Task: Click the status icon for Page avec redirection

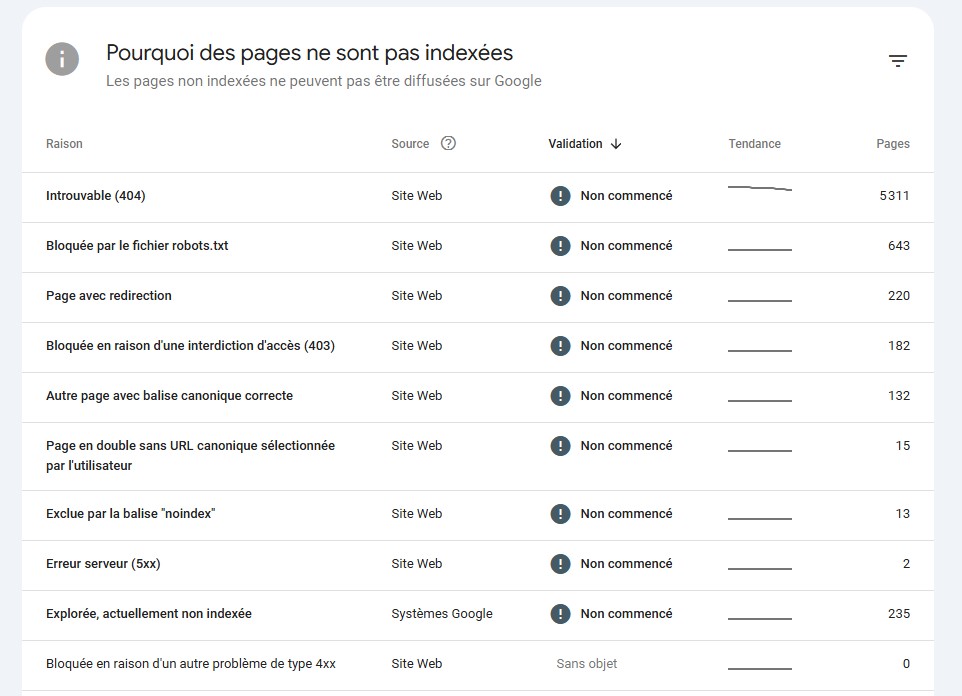Action: point(560,296)
